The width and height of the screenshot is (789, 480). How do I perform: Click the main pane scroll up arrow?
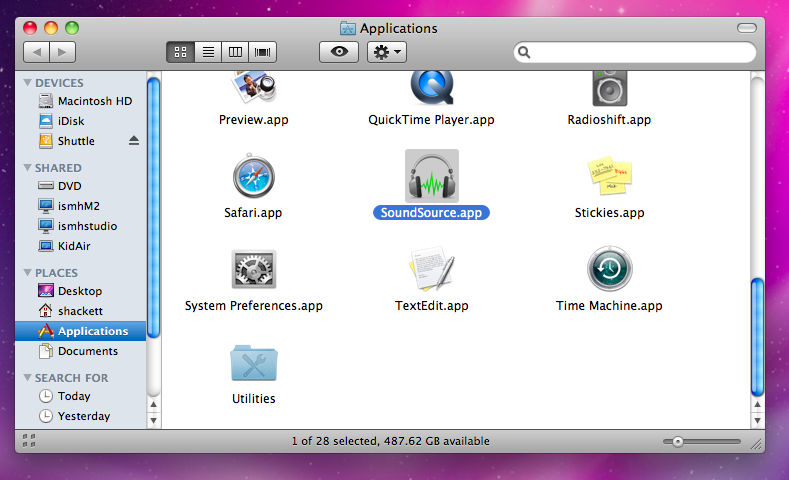click(x=757, y=405)
